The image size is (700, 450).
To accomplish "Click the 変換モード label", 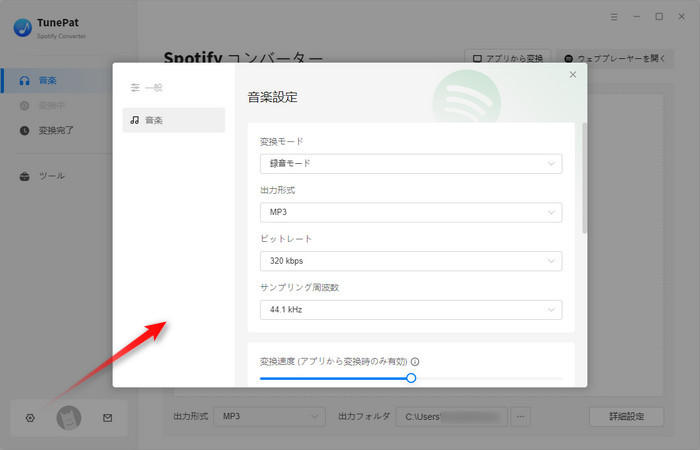I will pyautogui.click(x=282, y=142).
